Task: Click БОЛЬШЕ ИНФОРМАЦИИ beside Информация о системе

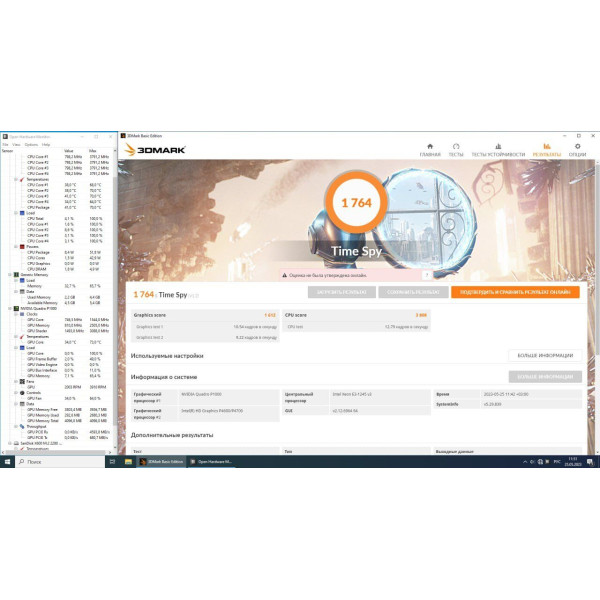Action: click(545, 377)
